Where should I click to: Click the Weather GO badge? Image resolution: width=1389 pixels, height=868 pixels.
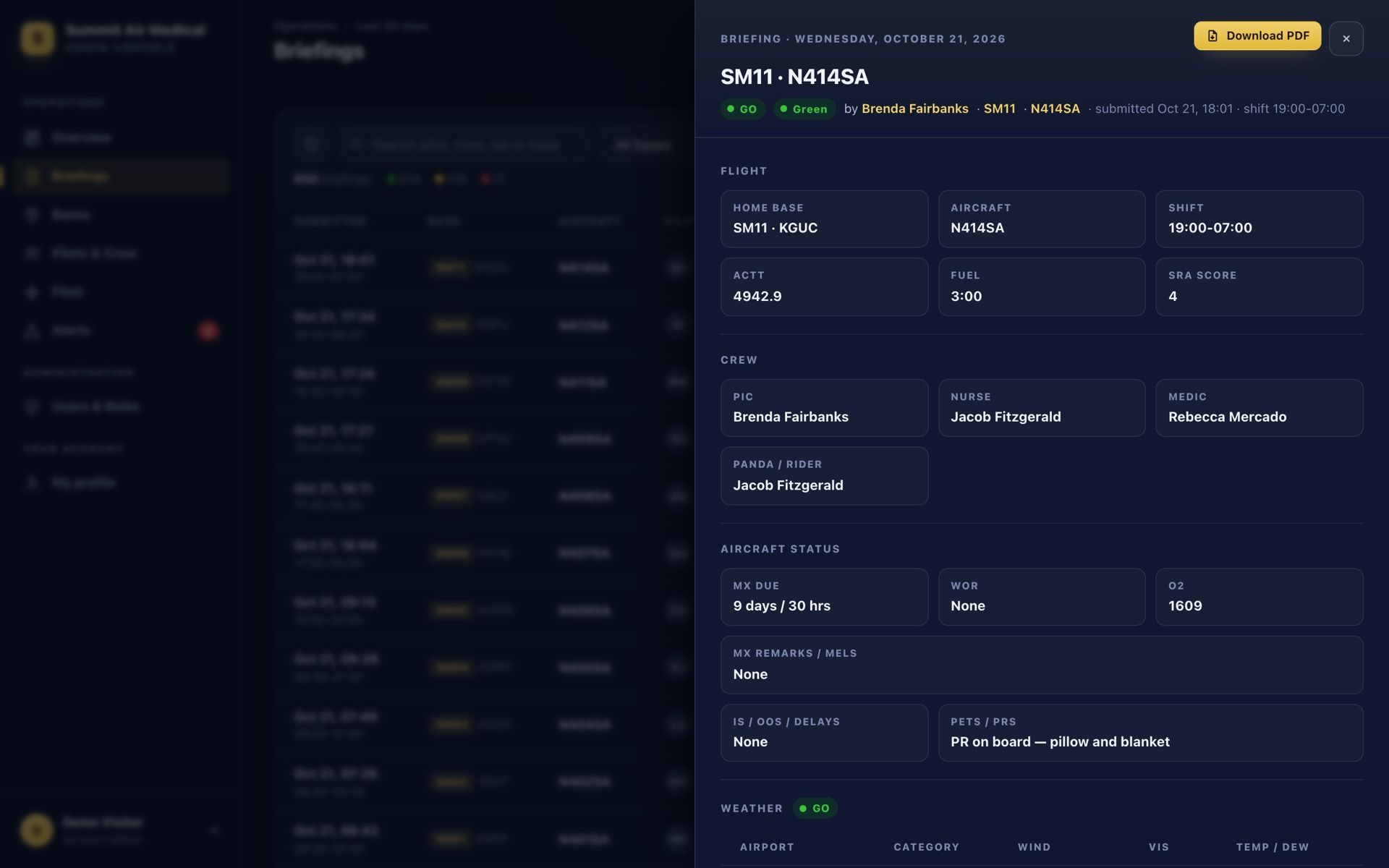click(x=815, y=808)
